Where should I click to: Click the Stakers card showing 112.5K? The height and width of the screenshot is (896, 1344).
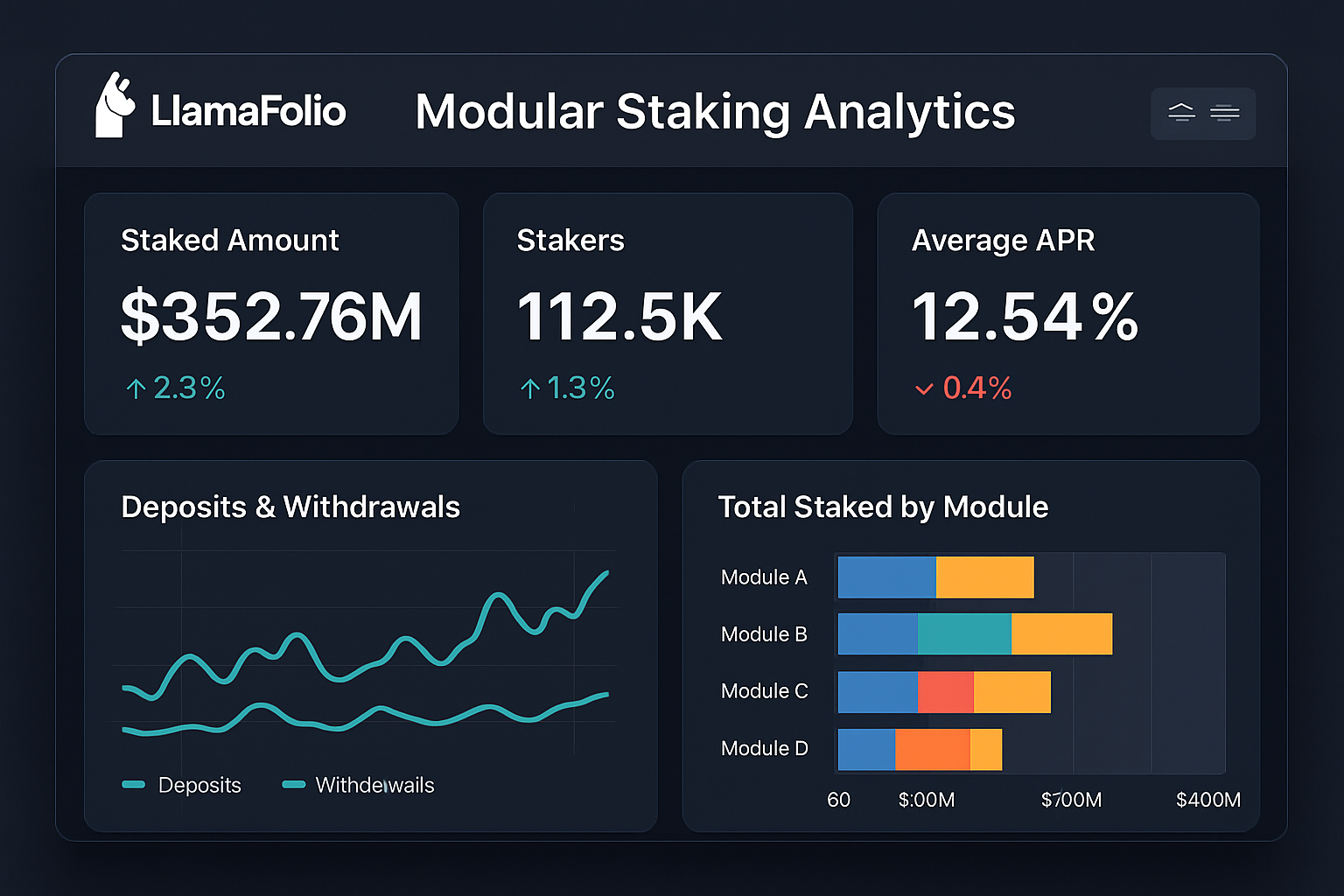click(x=668, y=313)
